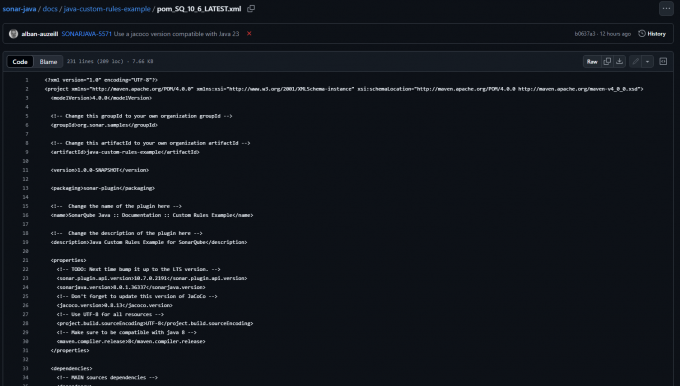Image resolution: width=680 pixels, height=386 pixels.
Task: Switch to the Code view tab
Action: pos(20,62)
